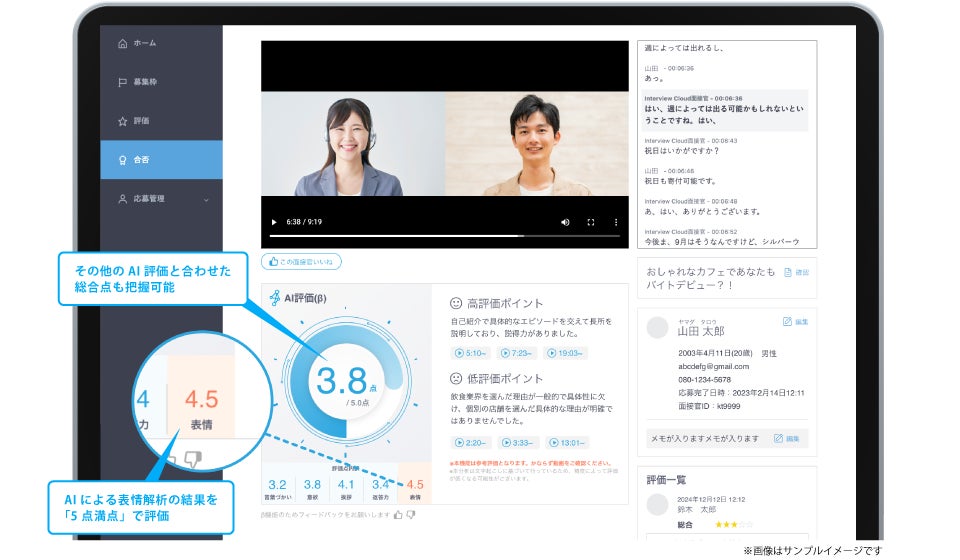This screenshot has width=960, height=560.
Task: Switch to the 合否 sidebar item
Action: (x=161, y=160)
